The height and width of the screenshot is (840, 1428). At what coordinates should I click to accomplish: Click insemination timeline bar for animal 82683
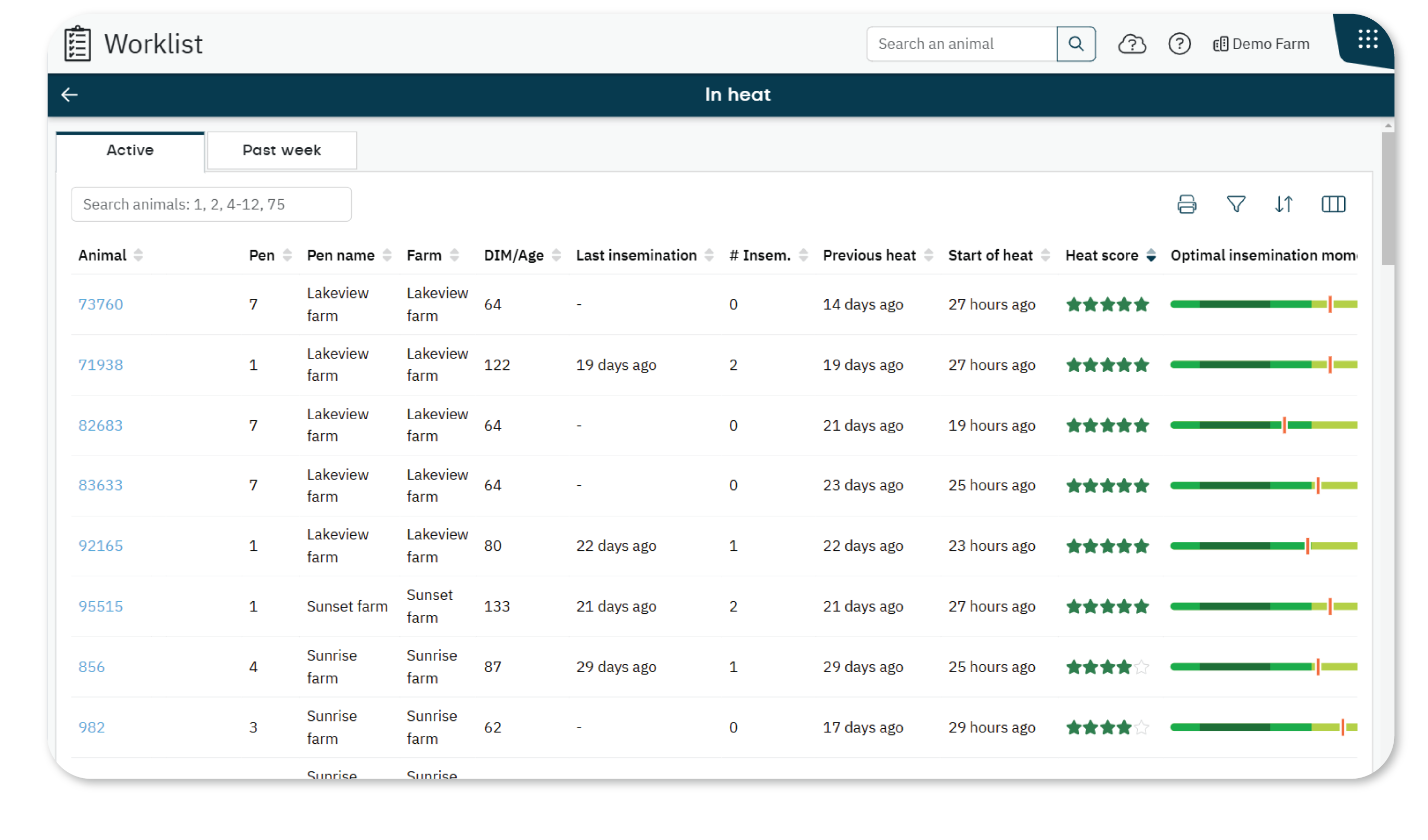[x=1263, y=426]
